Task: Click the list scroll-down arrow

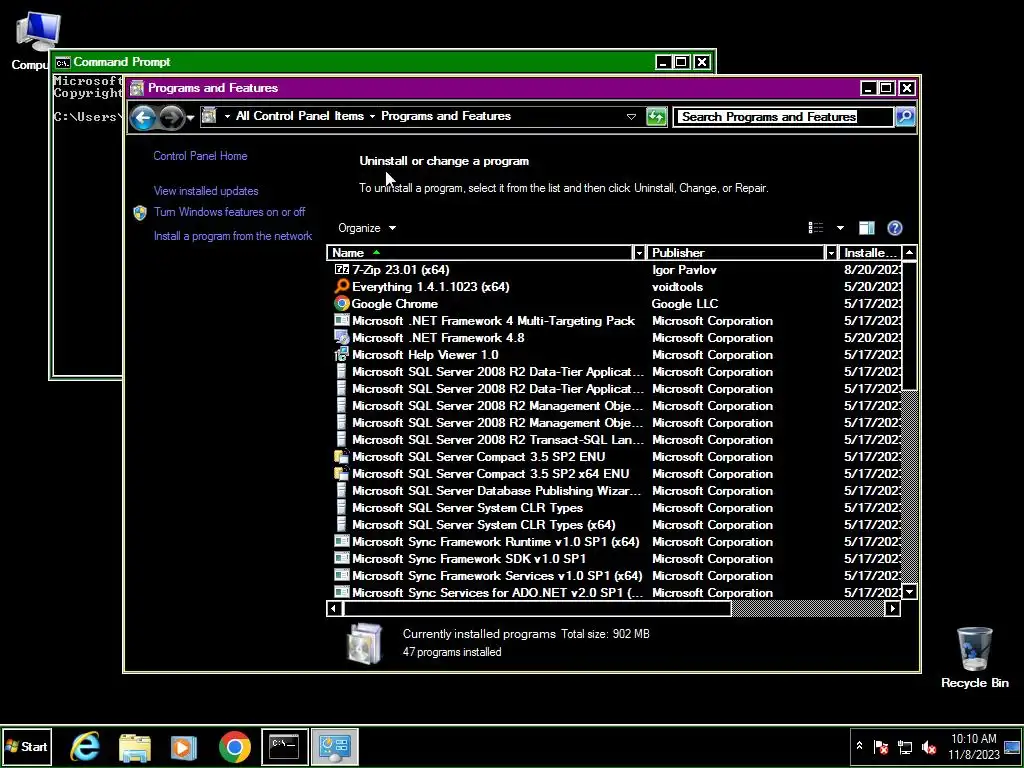Action: pyautogui.click(x=909, y=592)
